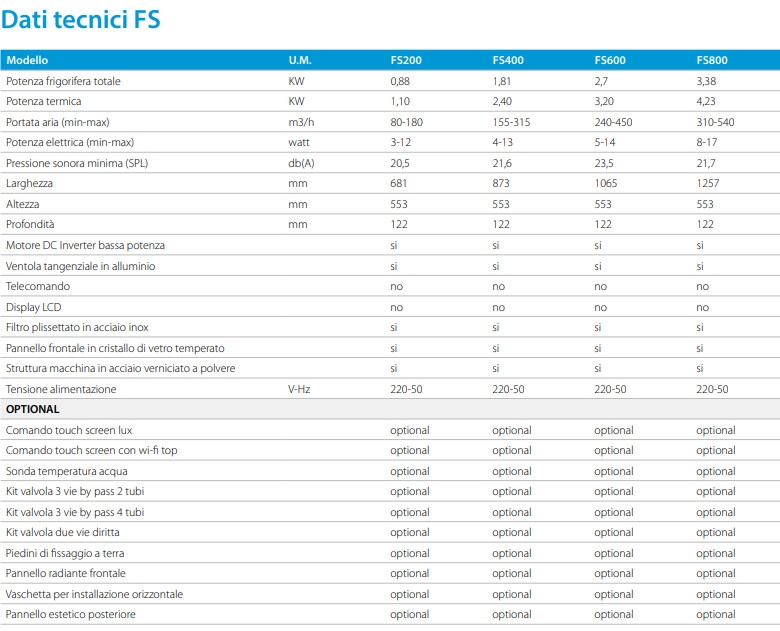Click FS200 'no' in Telecomando row
Viewport: 780px width, 631px height.
pyautogui.click(x=396, y=287)
